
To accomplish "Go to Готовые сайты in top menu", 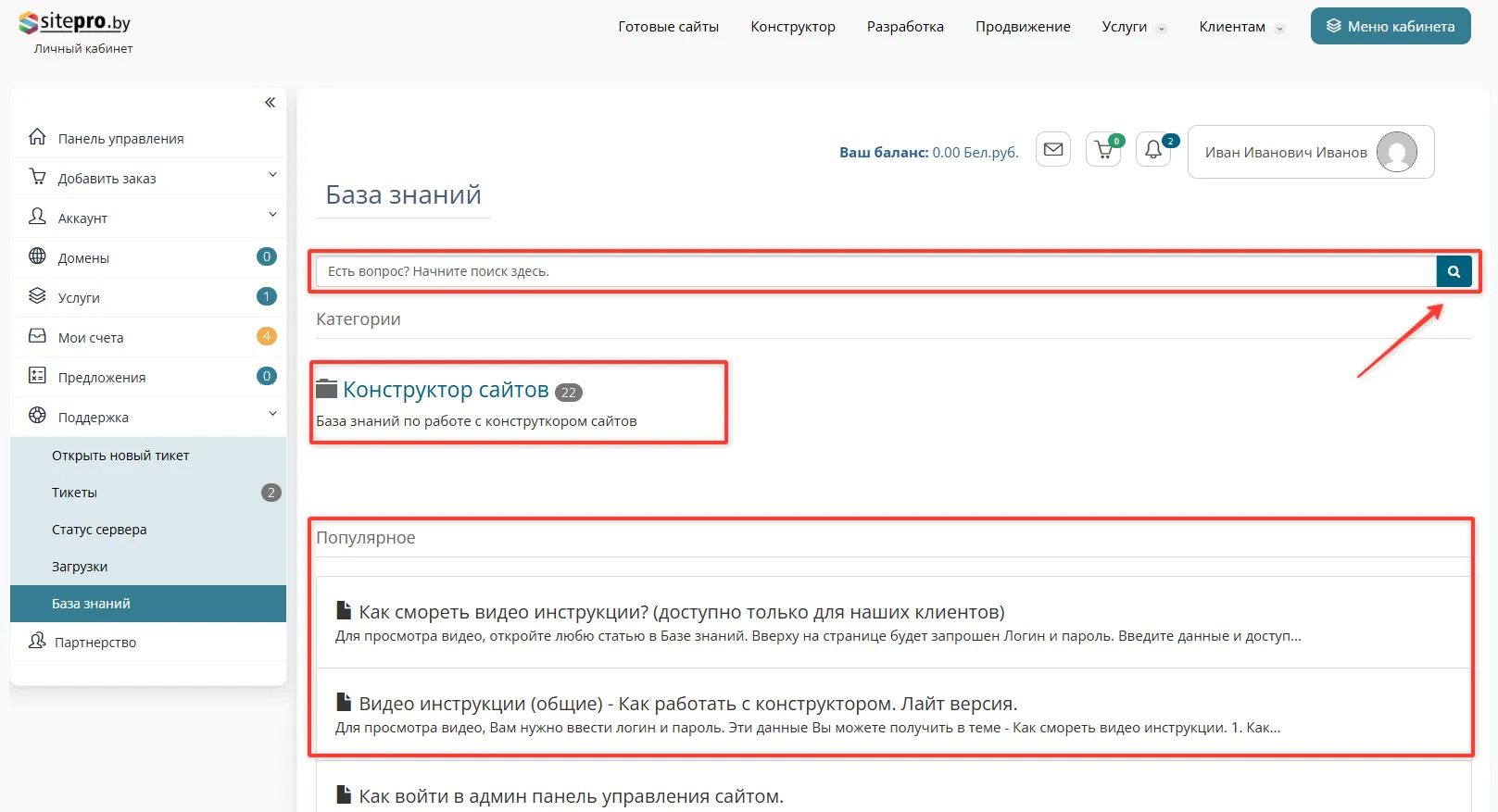I will tap(668, 27).
